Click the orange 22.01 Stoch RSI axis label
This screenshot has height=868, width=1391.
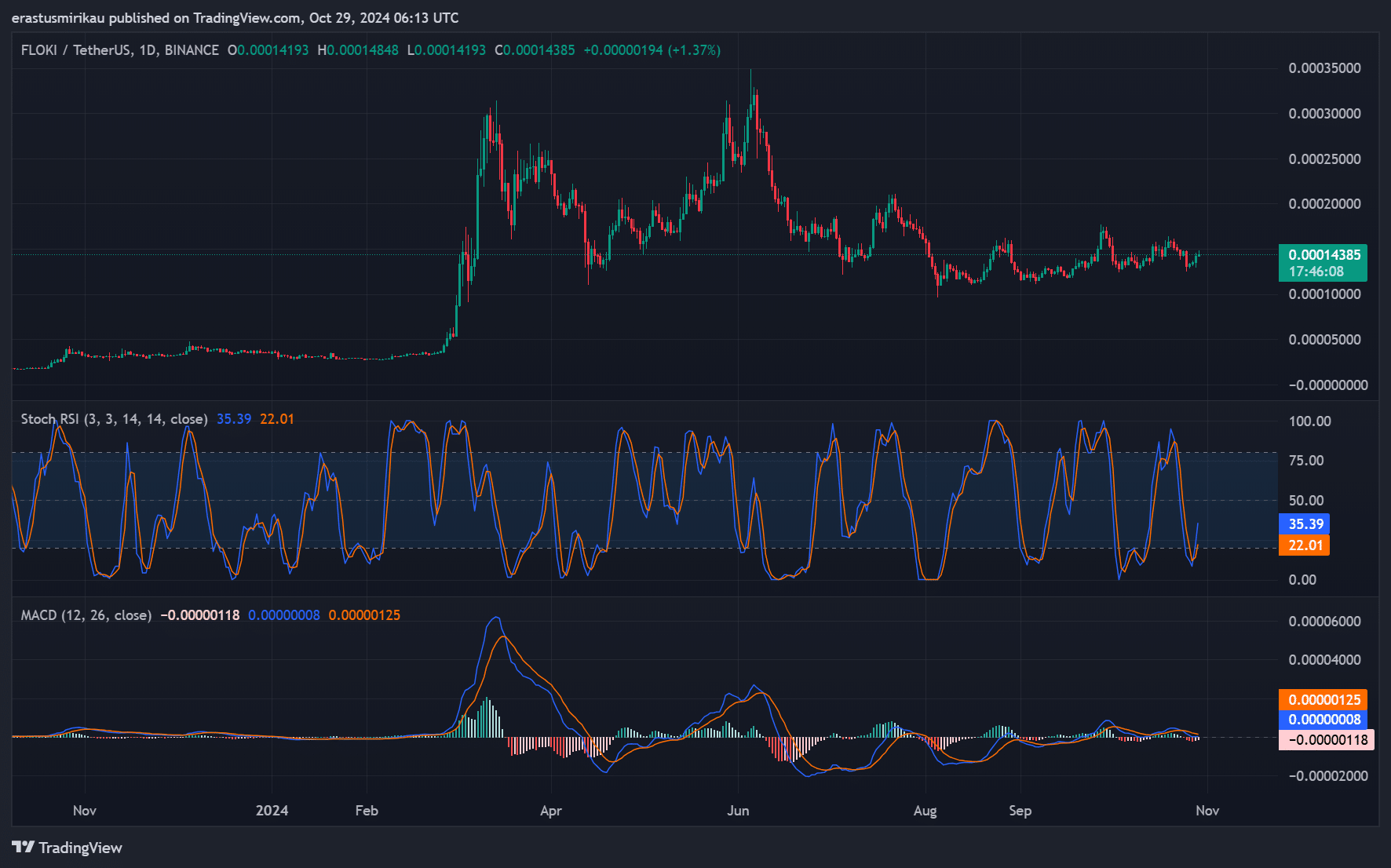(x=1304, y=545)
